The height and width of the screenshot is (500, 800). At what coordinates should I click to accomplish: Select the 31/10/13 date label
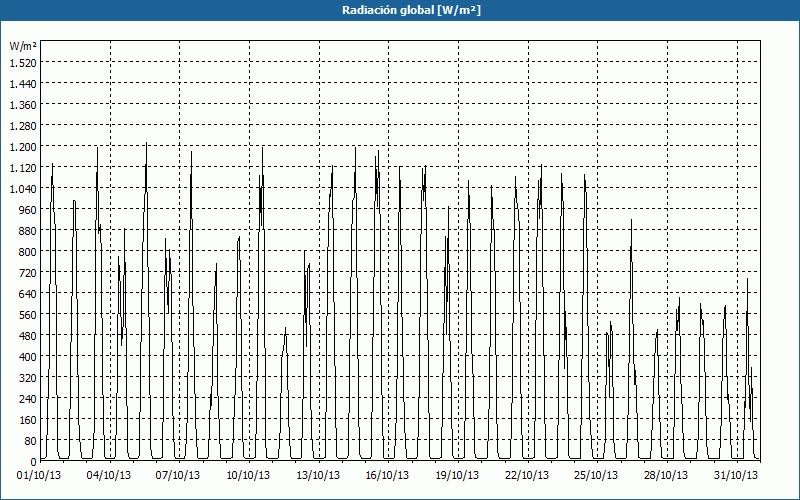click(x=736, y=476)
